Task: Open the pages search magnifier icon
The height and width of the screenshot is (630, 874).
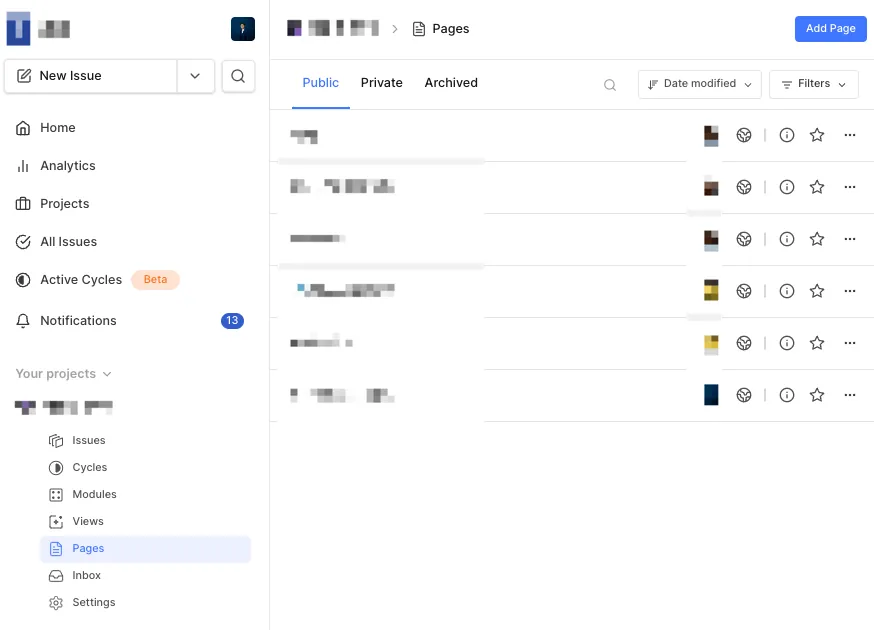Action: coord(610,85)
